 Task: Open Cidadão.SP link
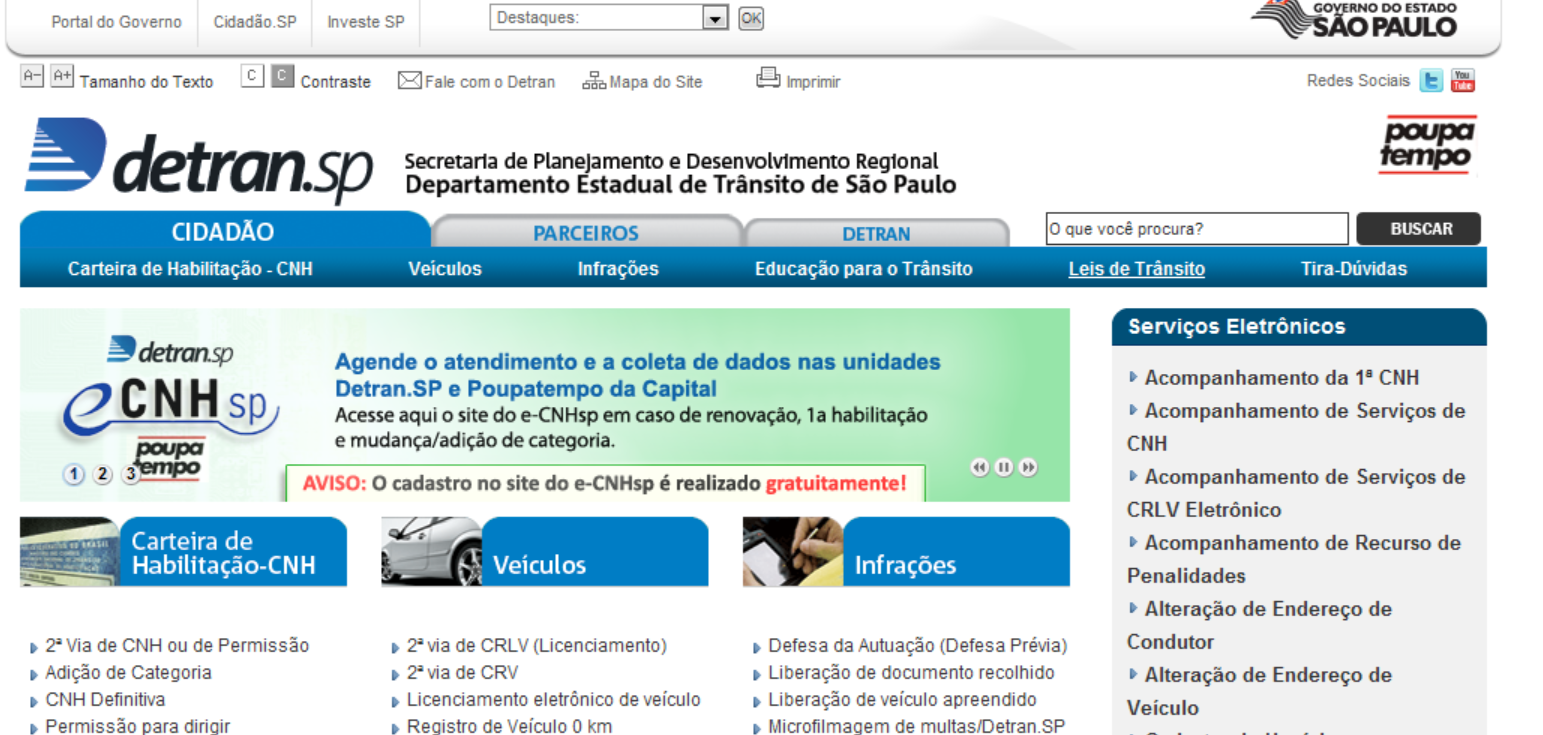[x=255, y=22]
